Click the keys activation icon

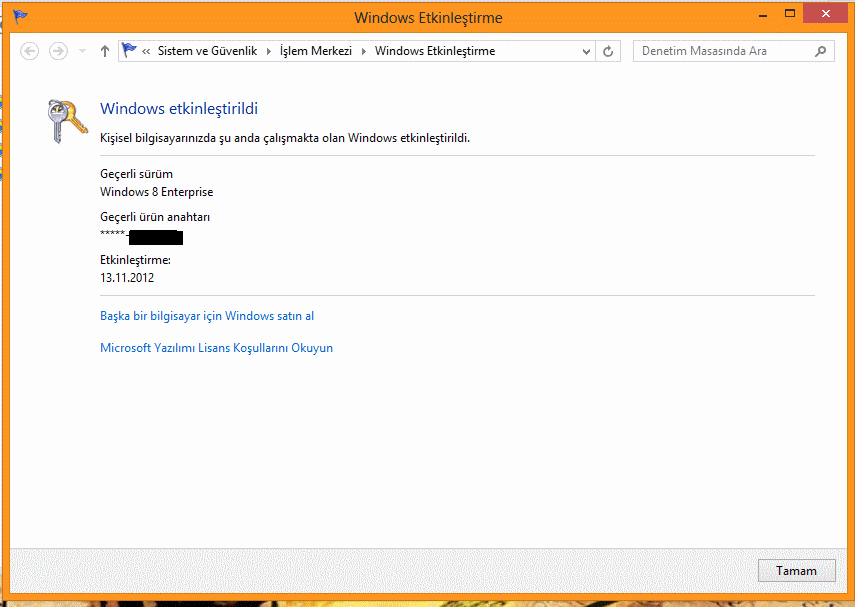coord(67,121)
